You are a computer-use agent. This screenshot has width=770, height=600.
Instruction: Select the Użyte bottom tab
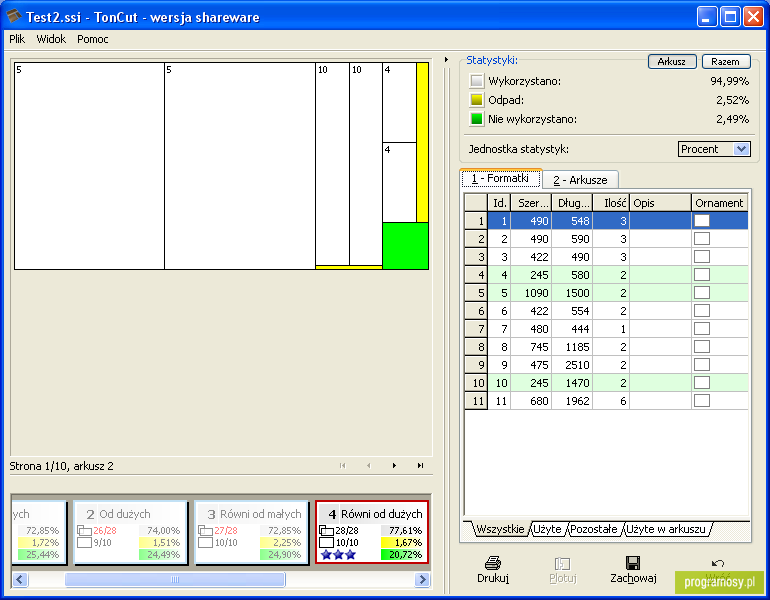coord(547,529)
